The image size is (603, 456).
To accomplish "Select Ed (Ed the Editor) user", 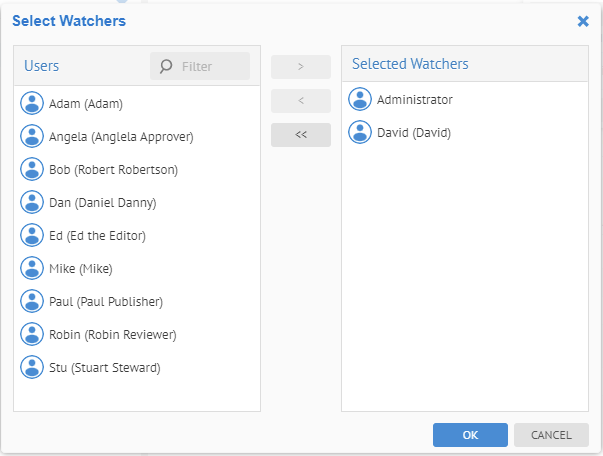I will pos(97,235).
